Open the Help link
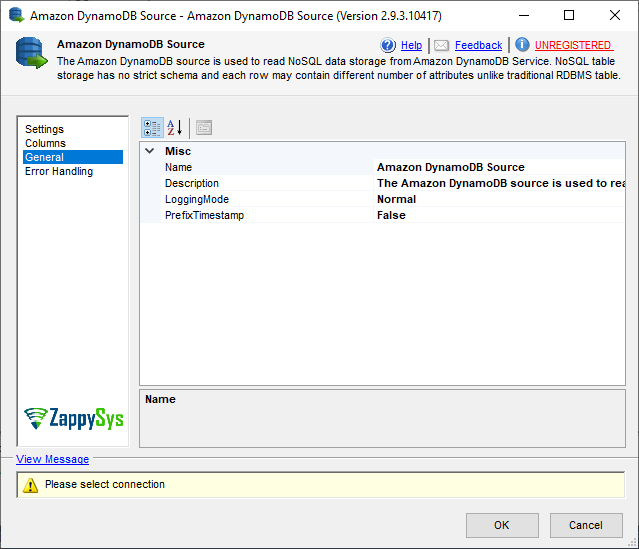This screenshot has height=549, width=639. point(411,45)
